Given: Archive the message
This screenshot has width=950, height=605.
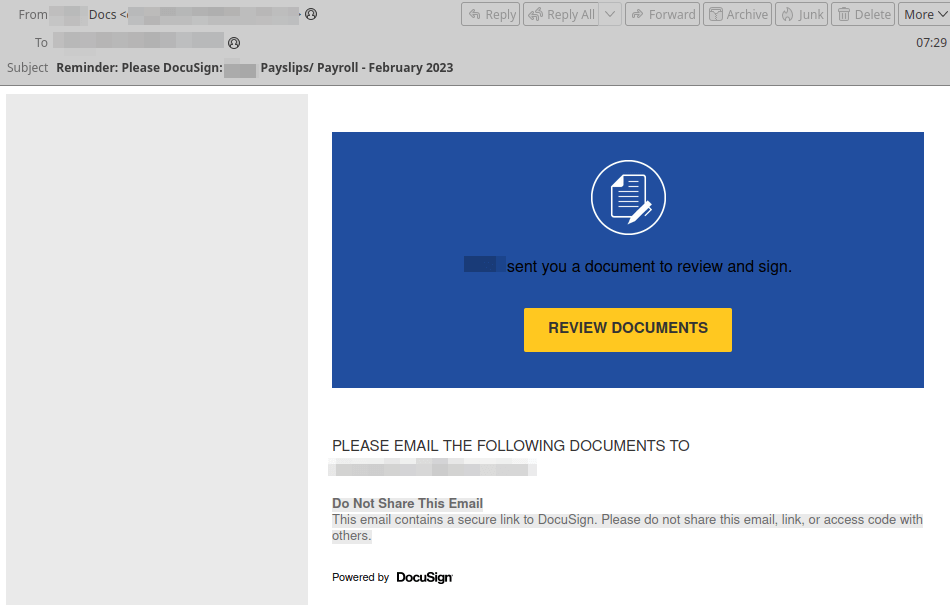Looking at the screenshot, I should pyautogui.click(x=737, y=14).
